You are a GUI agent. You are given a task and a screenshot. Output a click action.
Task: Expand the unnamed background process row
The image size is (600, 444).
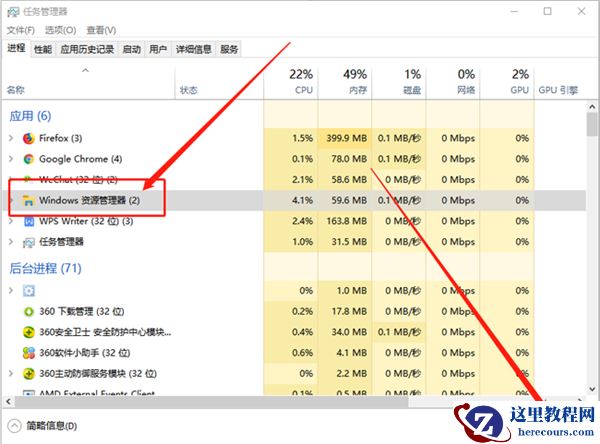[x=11, y=291]
